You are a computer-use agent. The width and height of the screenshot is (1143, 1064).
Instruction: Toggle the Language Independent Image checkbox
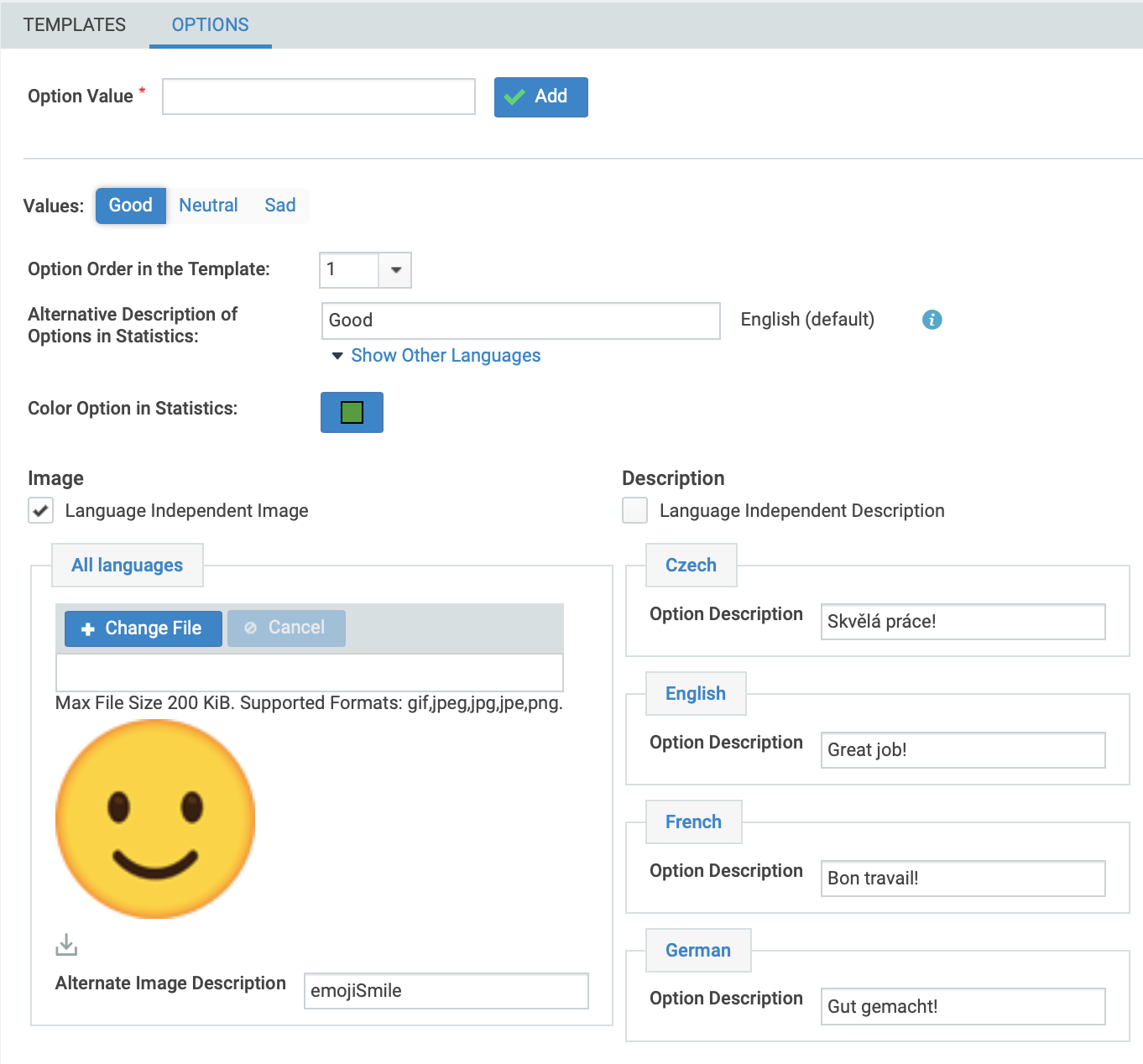[x=41, y=510]
